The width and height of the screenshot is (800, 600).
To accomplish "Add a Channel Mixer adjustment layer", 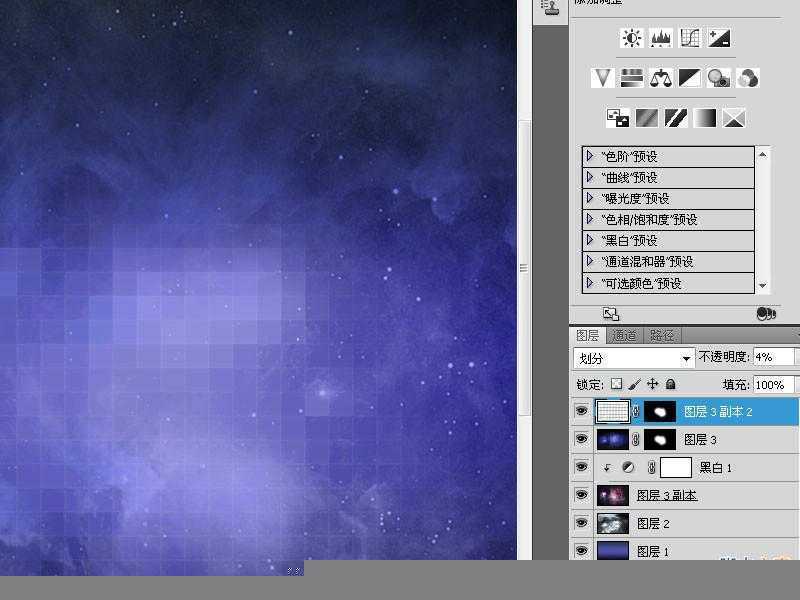I will pos(748,78).
